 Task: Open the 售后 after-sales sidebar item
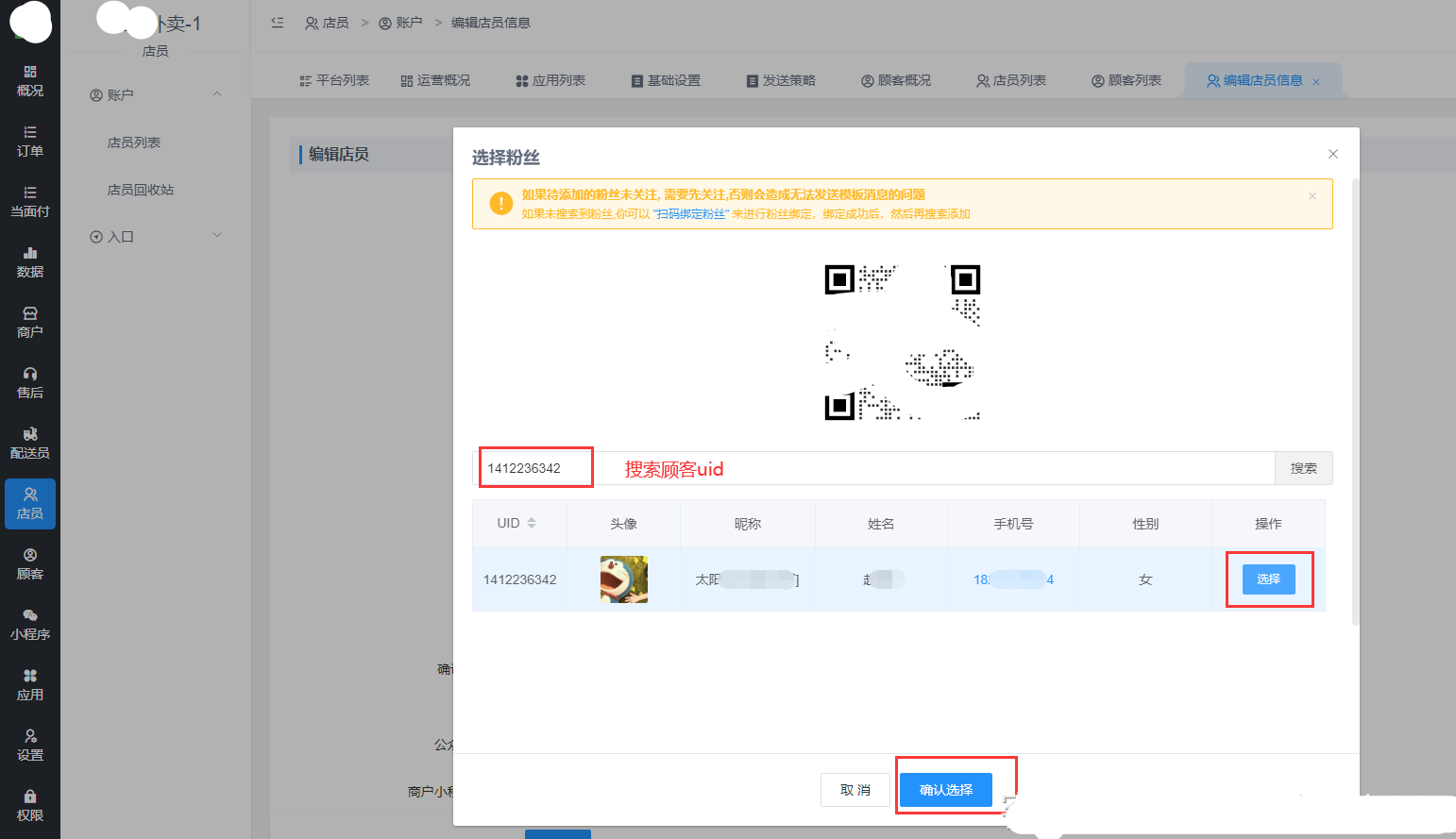pyautogui.click(x=30, y=383)
